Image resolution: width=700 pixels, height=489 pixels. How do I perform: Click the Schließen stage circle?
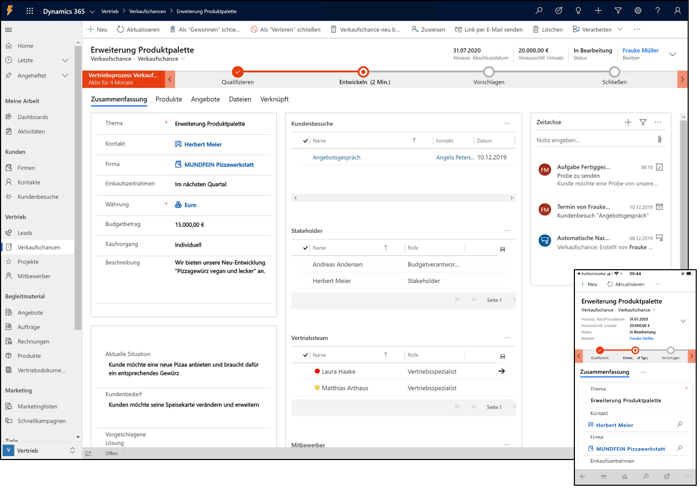614,71
